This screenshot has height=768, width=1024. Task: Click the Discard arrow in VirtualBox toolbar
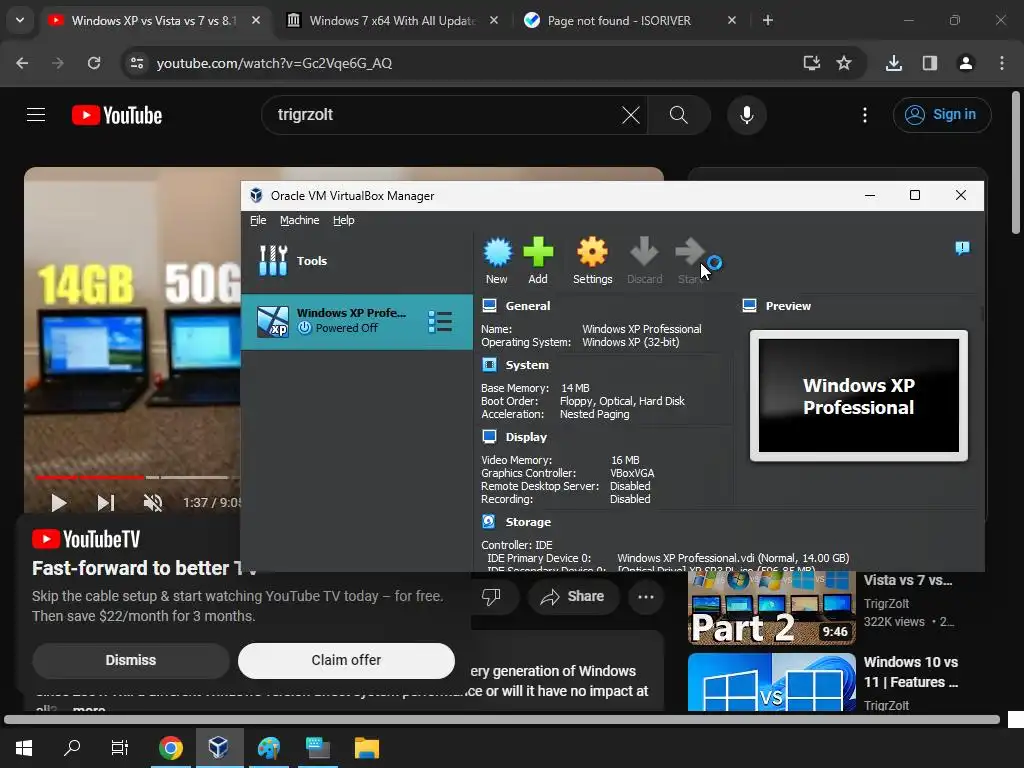point(645,261)
